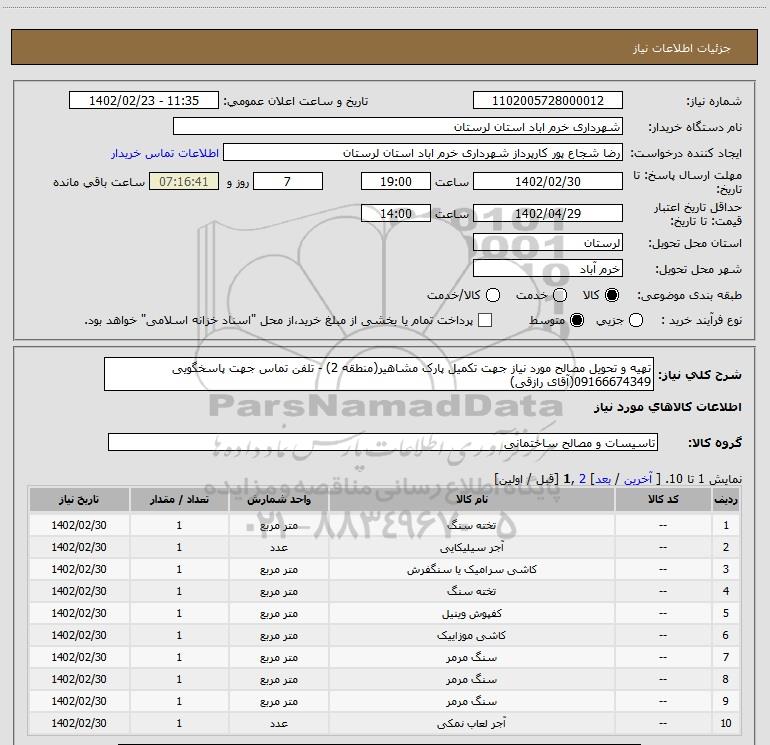Click the deadline hour field 19:00
770x745 pixels.
(396, 181)
